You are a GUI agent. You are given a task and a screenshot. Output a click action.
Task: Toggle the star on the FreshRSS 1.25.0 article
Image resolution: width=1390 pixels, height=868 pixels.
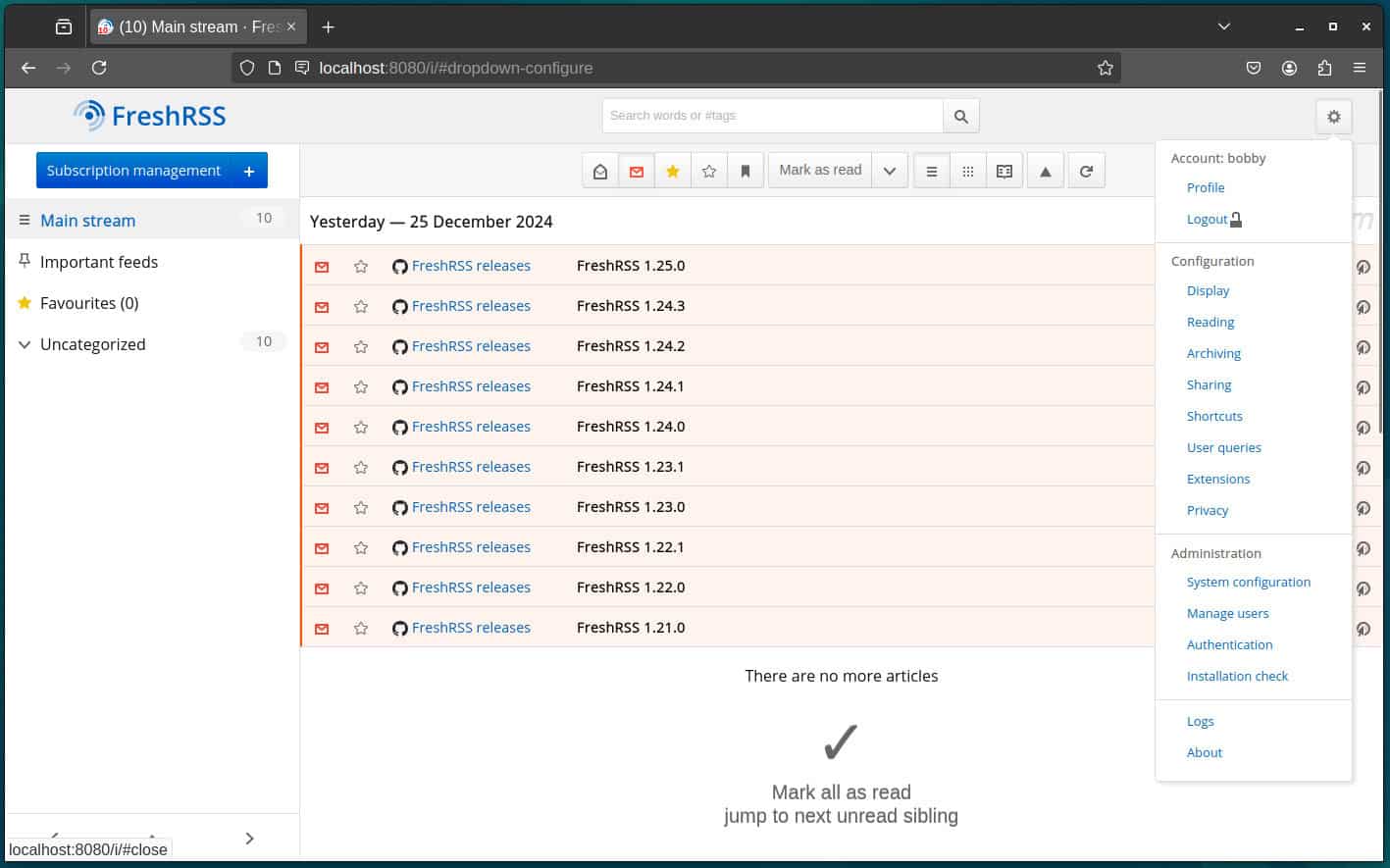360,265
